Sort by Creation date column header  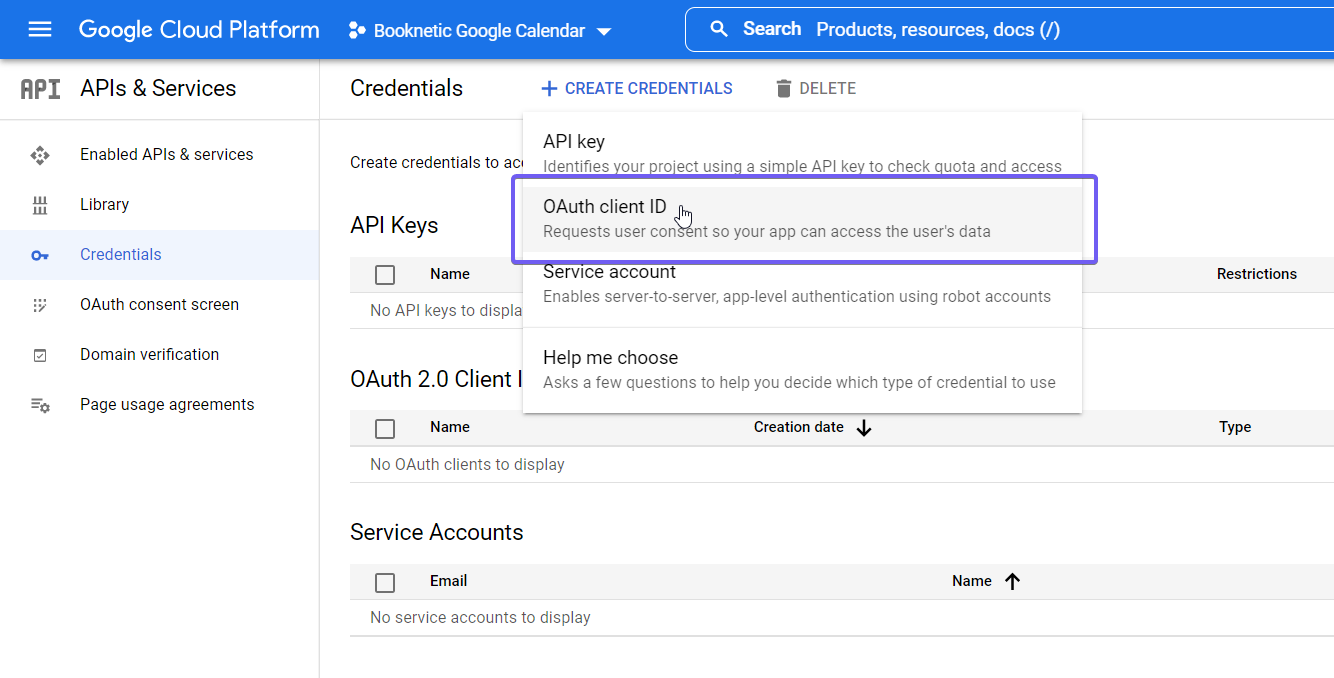799,426
